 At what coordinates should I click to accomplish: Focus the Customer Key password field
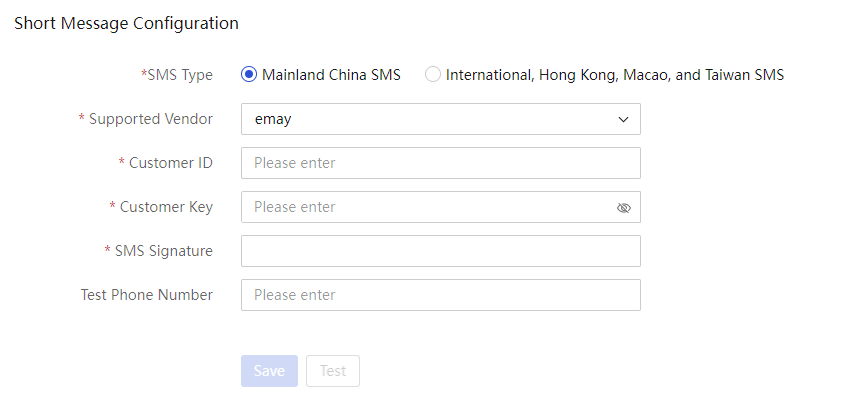point(441,207)
